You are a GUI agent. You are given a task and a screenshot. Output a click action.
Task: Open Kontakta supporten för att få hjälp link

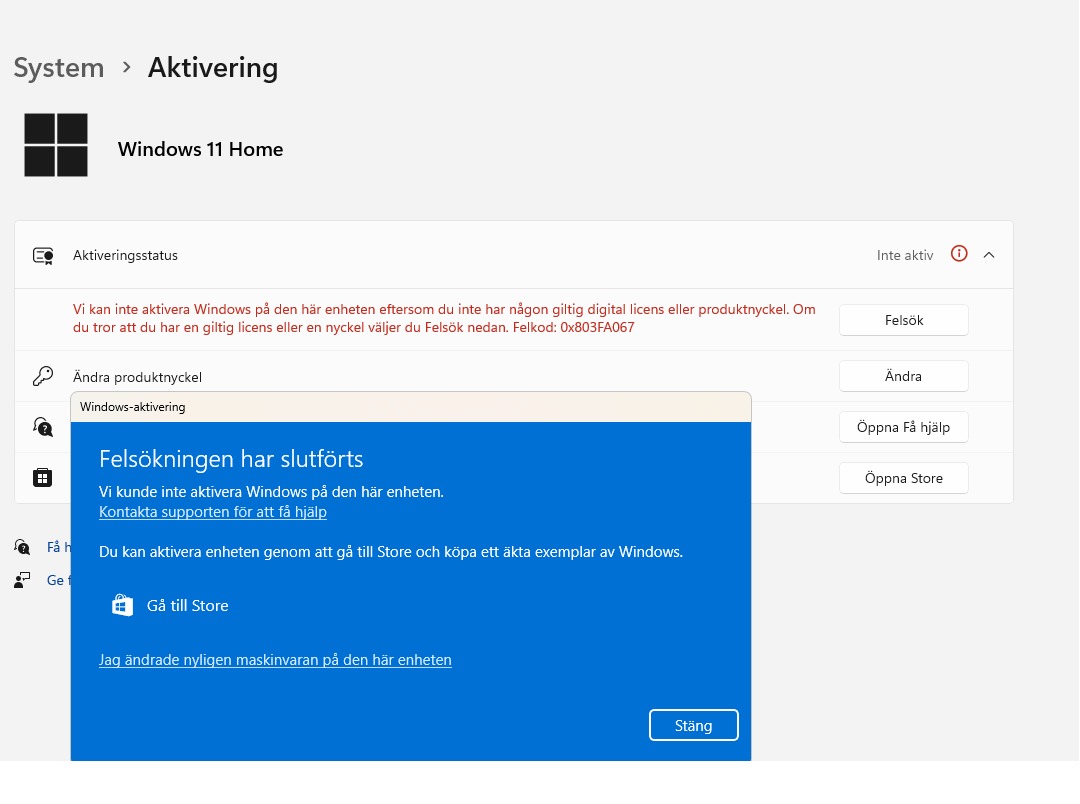[213, 512]
